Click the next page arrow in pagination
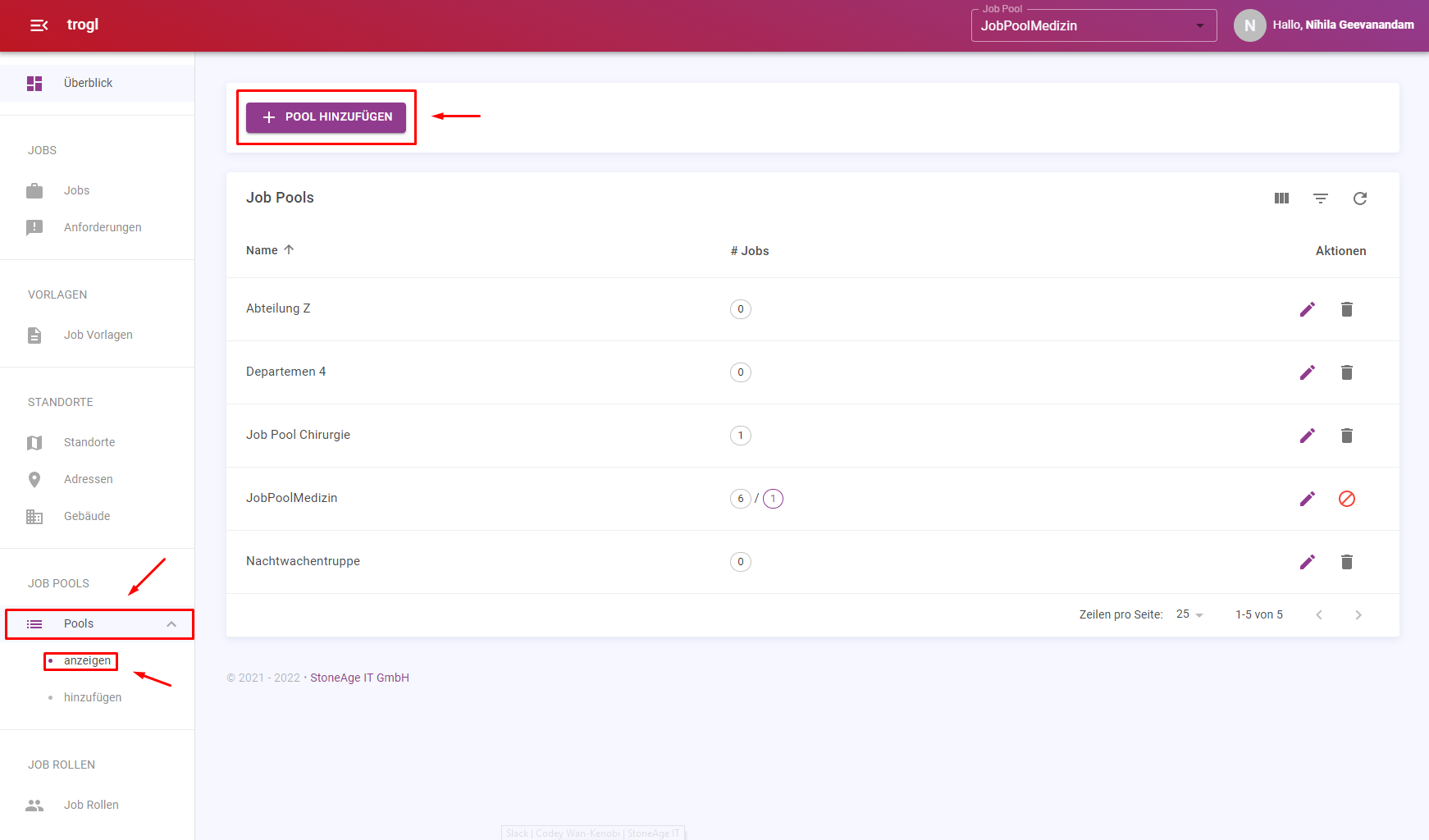This screenshot has width=1429, height=840. point(1358,615)
